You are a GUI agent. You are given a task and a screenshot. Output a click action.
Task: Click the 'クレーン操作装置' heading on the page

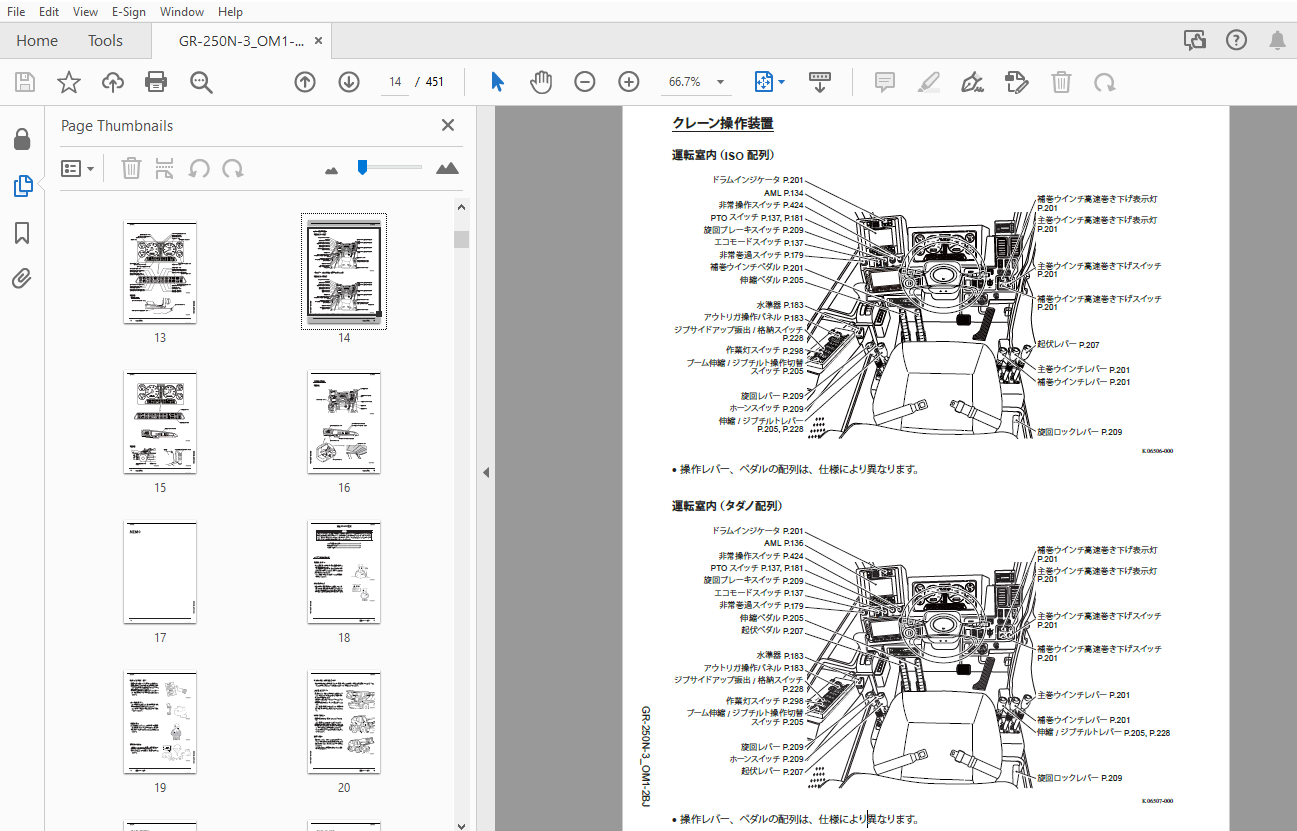coord(722,124)
